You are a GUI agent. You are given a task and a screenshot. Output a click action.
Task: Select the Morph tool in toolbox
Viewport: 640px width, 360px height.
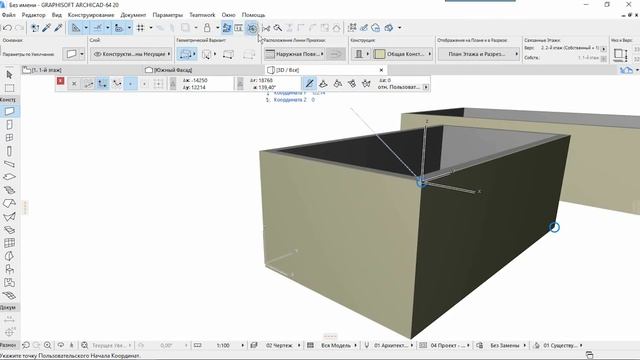[9, 256]
